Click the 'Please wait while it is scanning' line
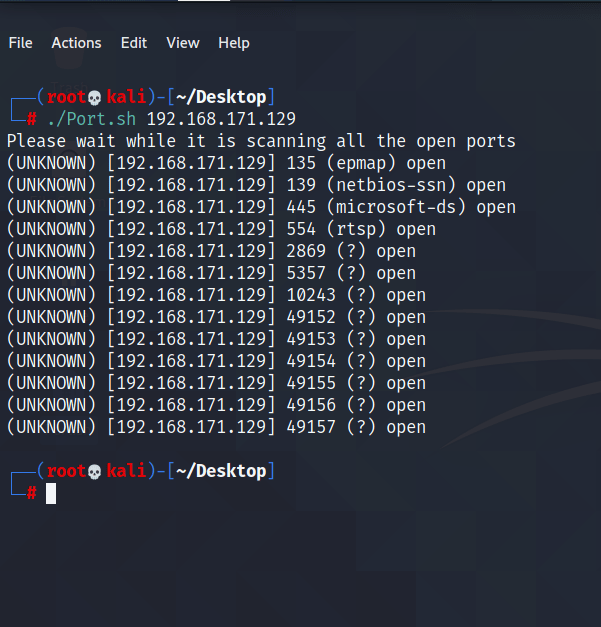Viewport: 601px width, 627px height. (261, 141)
